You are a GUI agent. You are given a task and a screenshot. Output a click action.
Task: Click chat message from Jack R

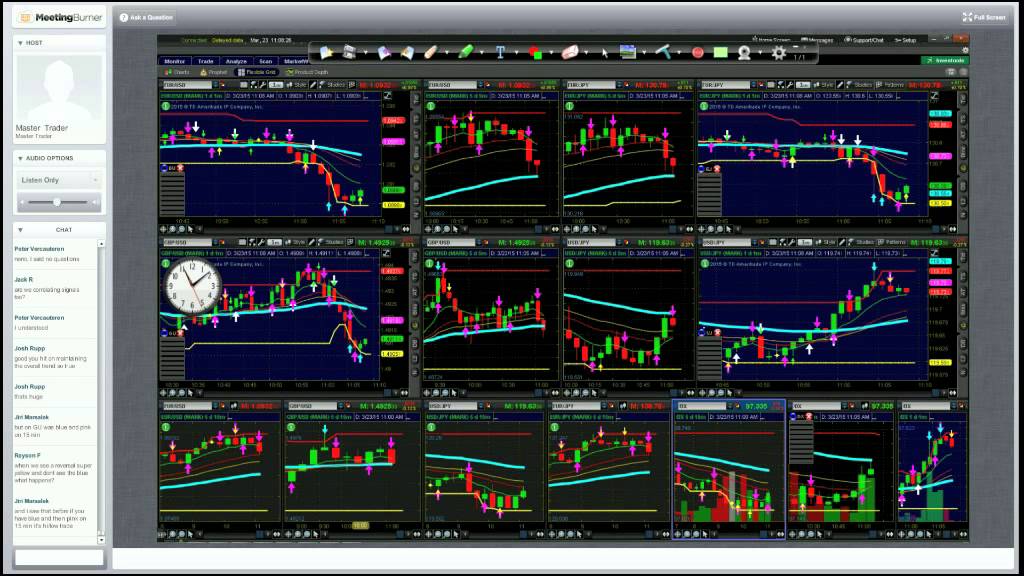55,288
